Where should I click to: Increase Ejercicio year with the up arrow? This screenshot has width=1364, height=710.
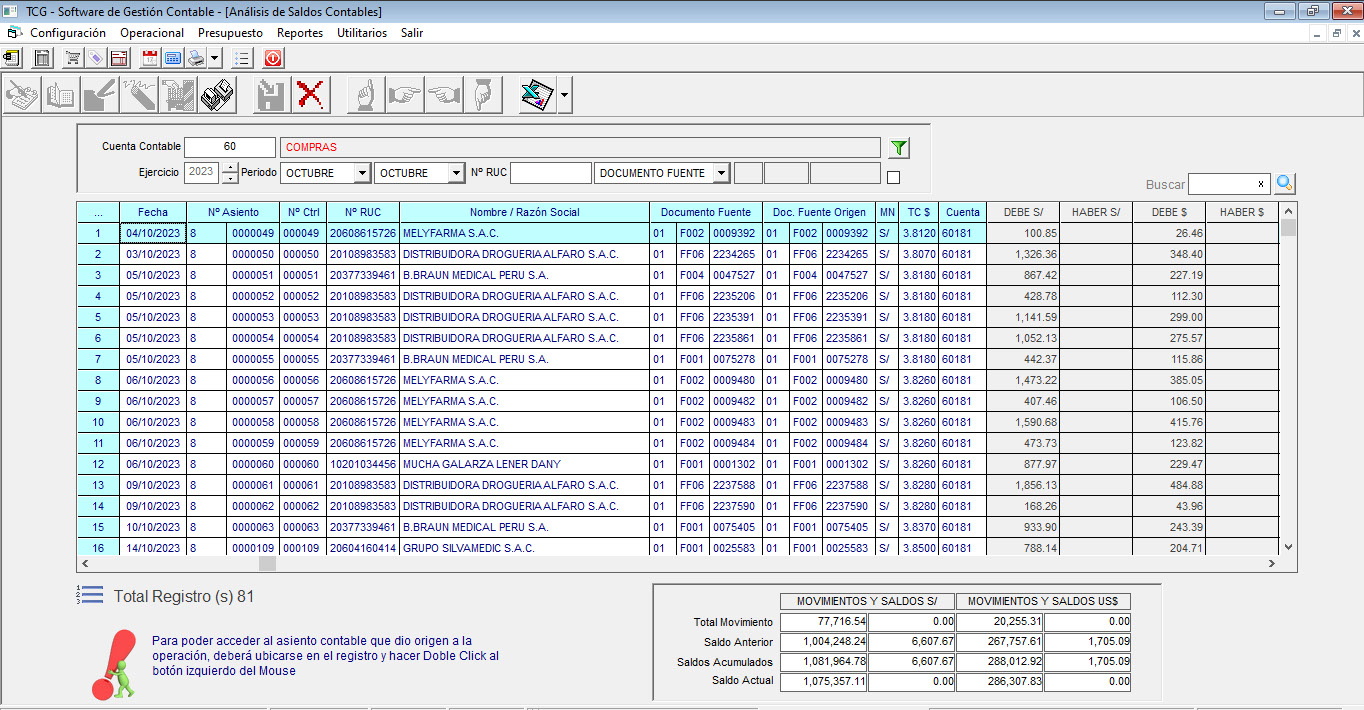pyautogui.click(x=230, y=167)
